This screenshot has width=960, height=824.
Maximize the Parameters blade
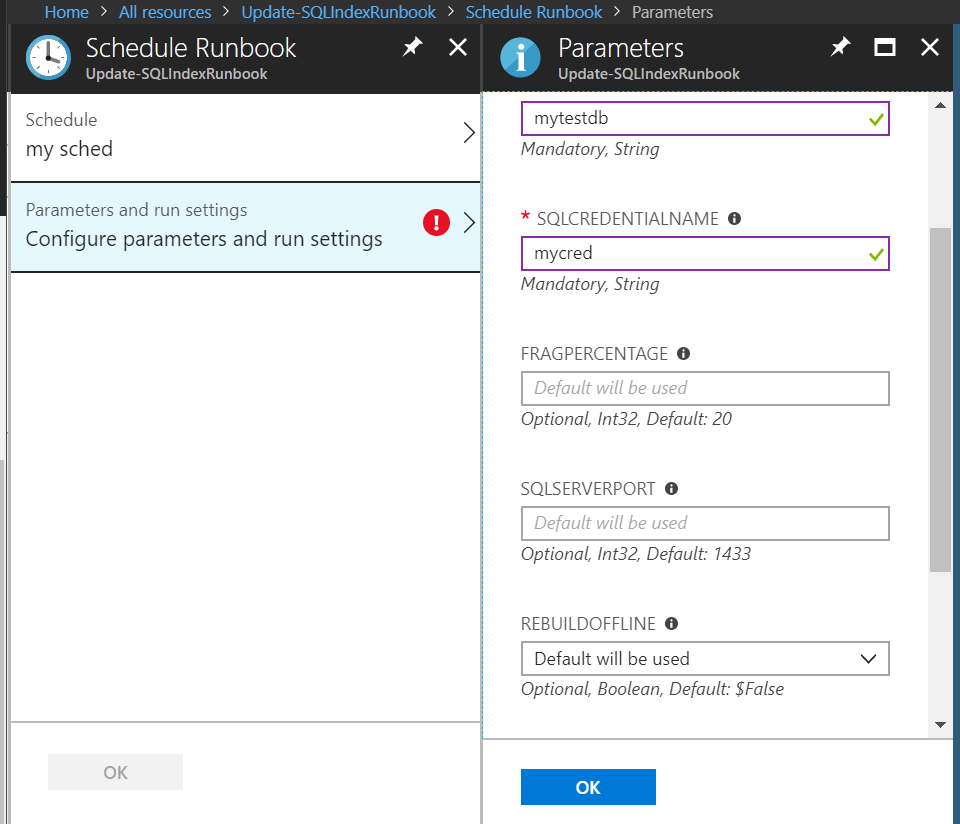coord(885,47)
